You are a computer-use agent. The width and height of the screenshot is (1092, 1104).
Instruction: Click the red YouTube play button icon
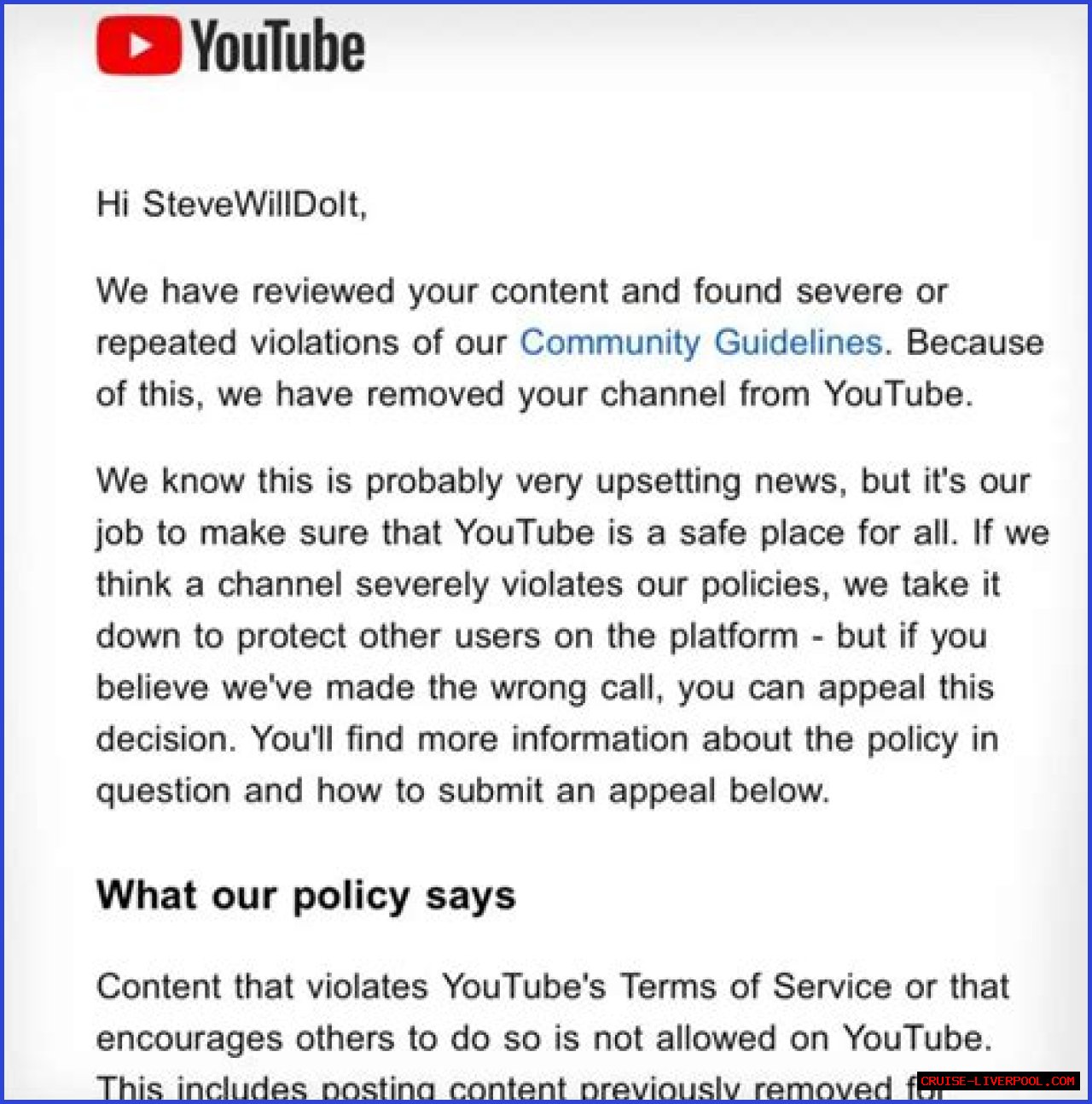(138, 45)
